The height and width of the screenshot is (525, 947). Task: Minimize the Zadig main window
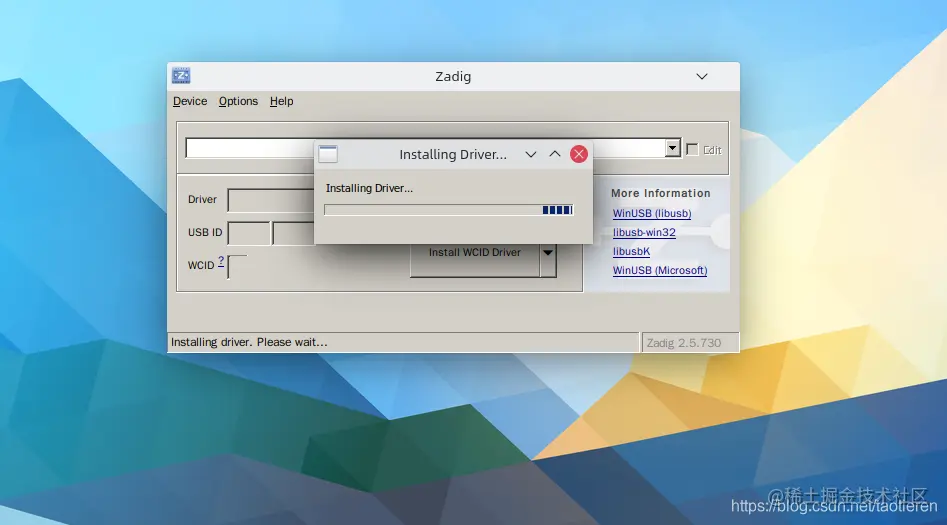pos(702,77)
